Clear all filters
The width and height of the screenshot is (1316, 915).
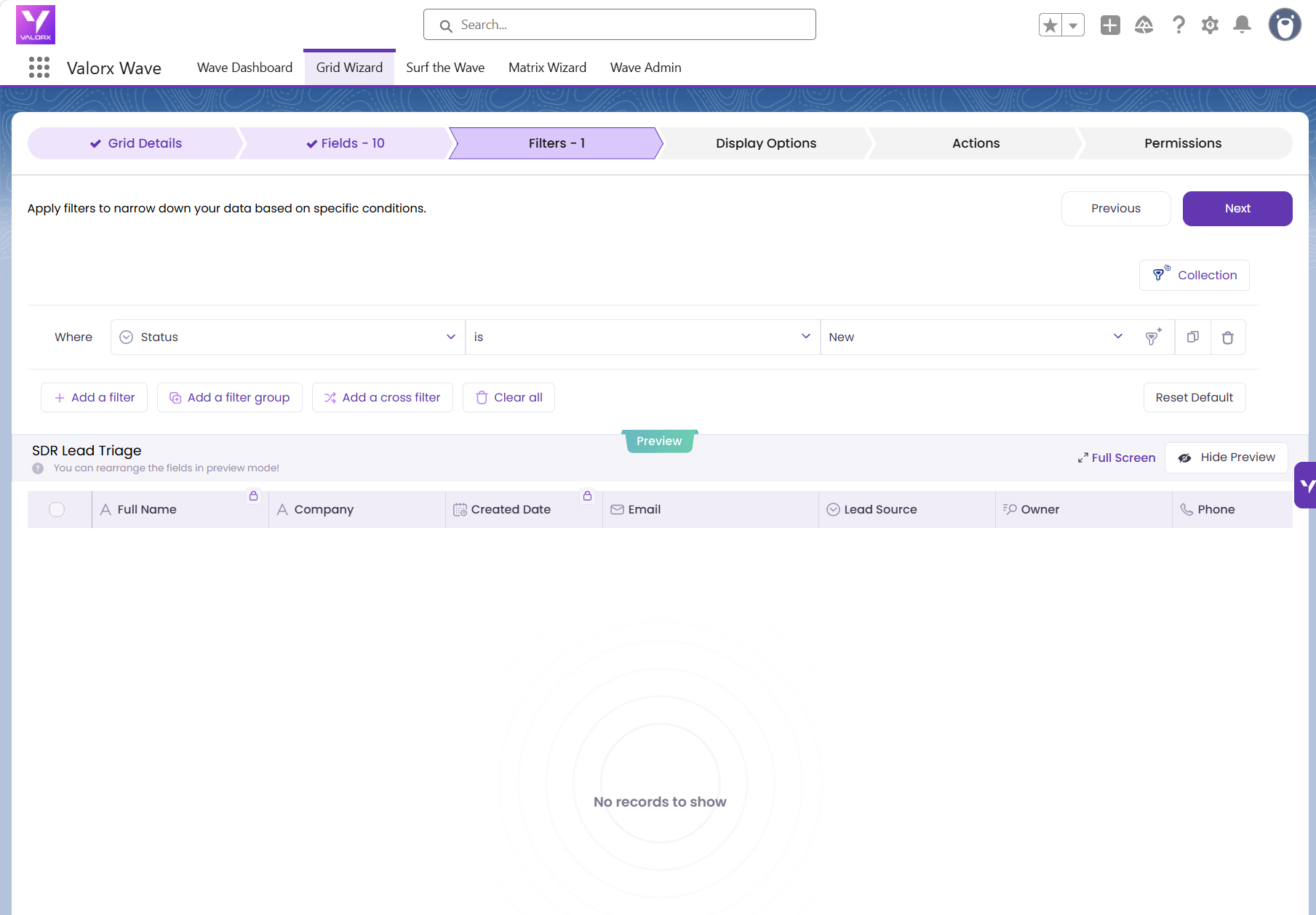tap(509, 398)
